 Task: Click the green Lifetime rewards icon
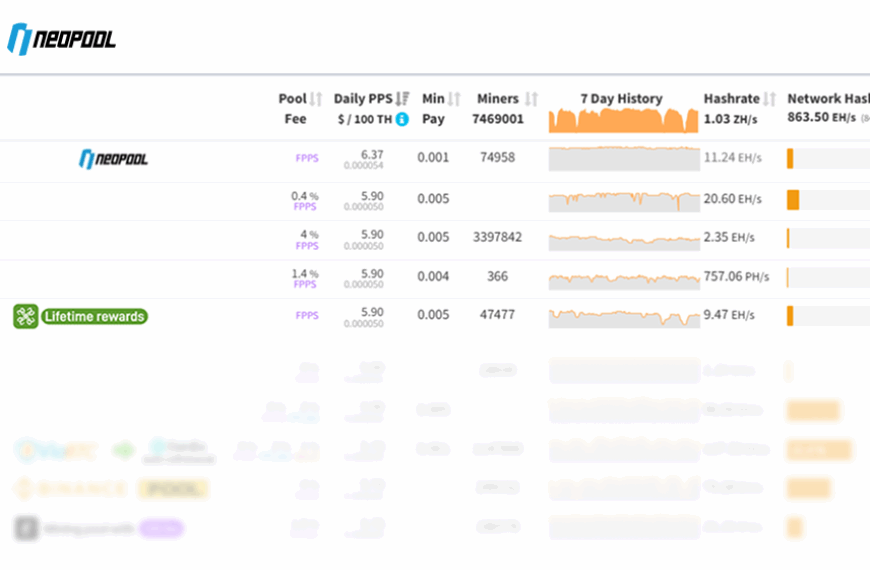26,316
